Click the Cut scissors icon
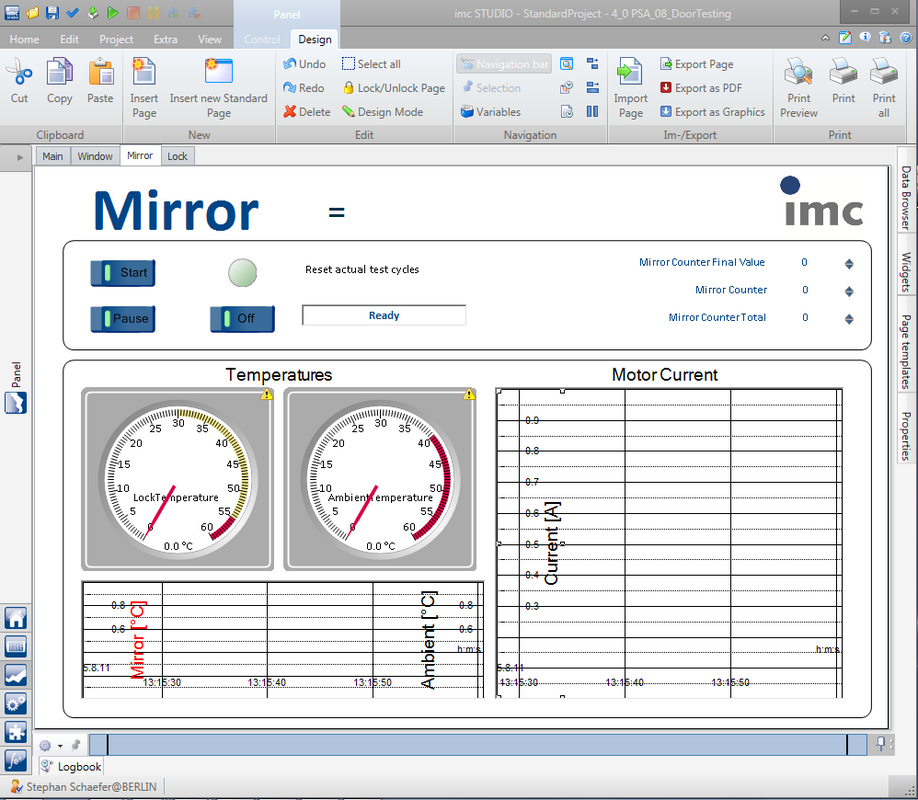The width and height of the screenshot is (918, 800). pyautogui.click(x=19, y=75)
